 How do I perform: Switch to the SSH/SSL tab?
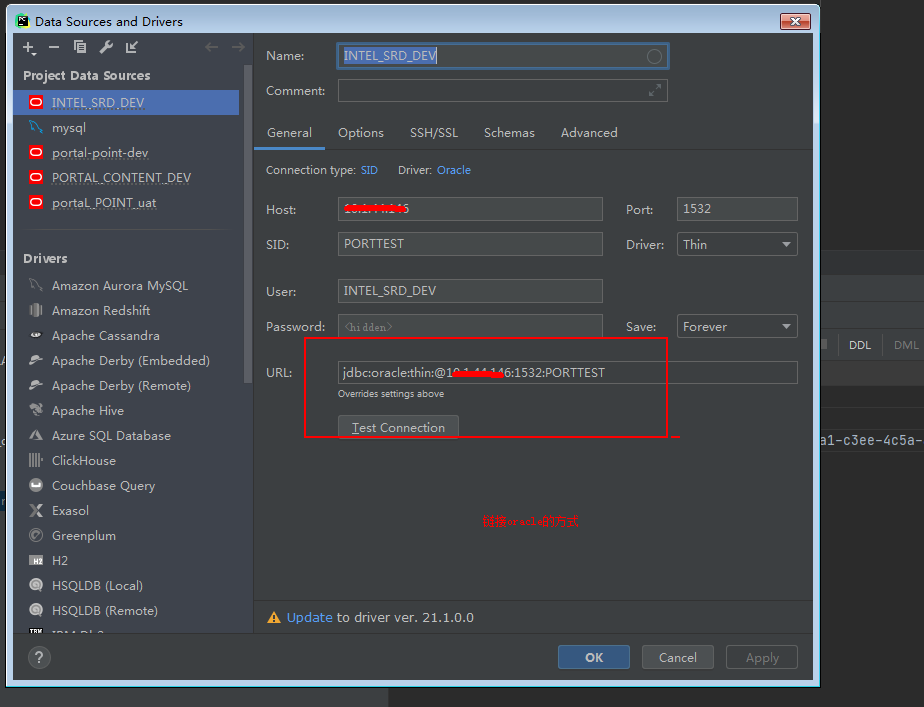coord(434,132)
